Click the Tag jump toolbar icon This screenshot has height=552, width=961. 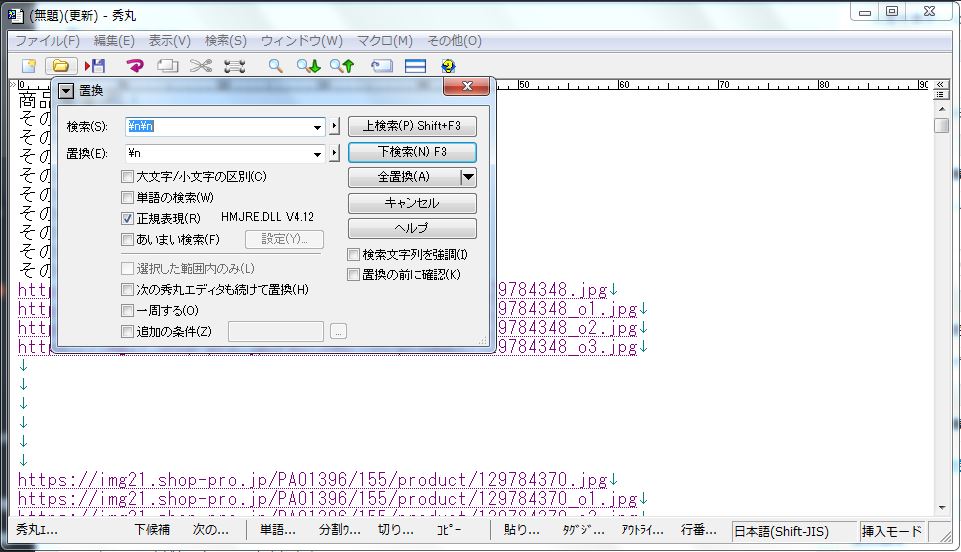(x=381, y=66)
